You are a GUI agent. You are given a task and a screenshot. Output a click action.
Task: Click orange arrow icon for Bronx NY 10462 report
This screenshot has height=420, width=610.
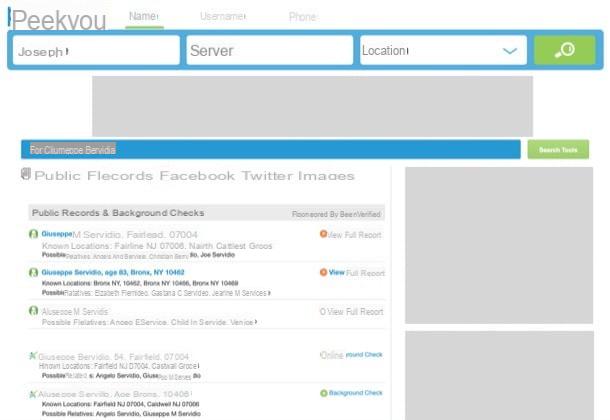(x=323, y=272)
